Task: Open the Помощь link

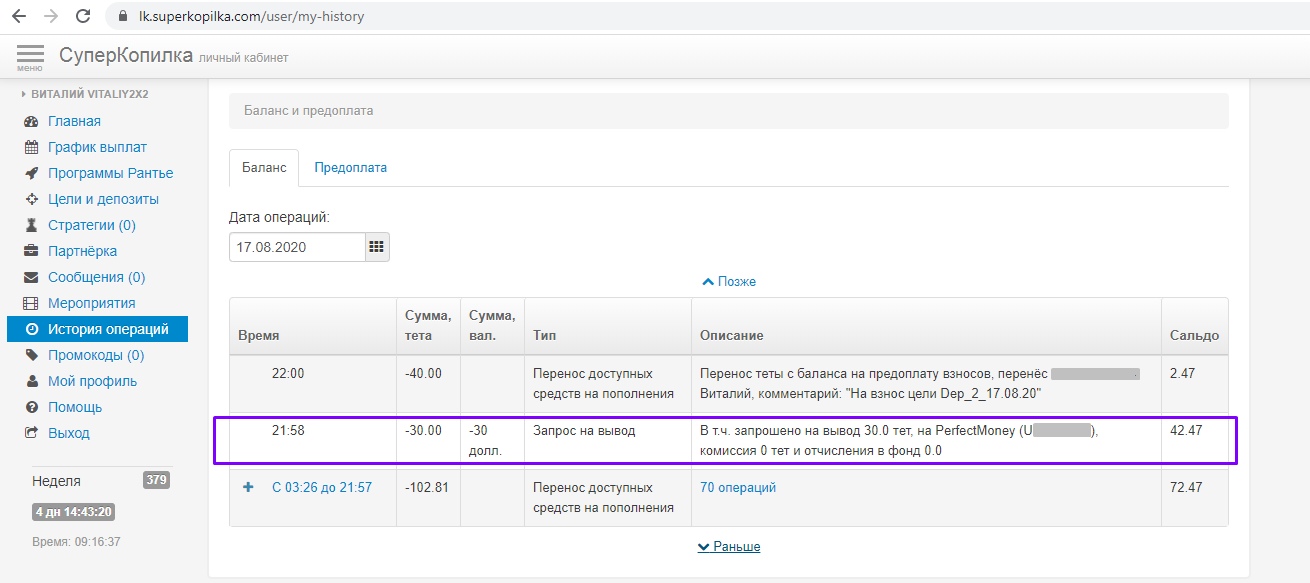Action: tap(75, 407)
